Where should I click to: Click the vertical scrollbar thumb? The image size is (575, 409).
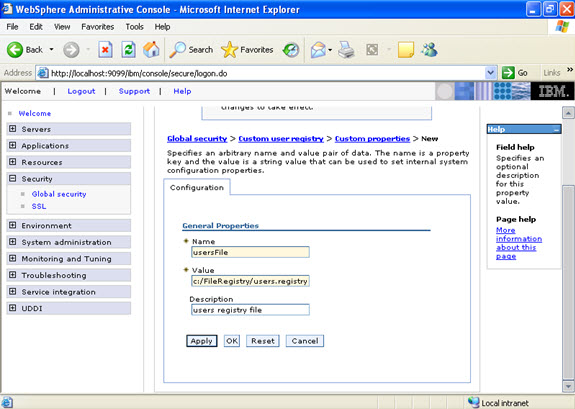point(568,282)
